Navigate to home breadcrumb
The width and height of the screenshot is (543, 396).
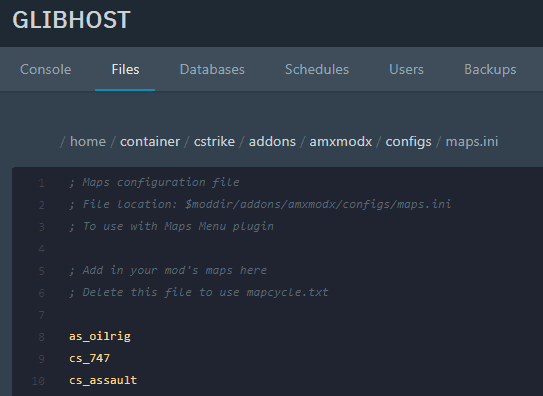[x=88, y=142]
